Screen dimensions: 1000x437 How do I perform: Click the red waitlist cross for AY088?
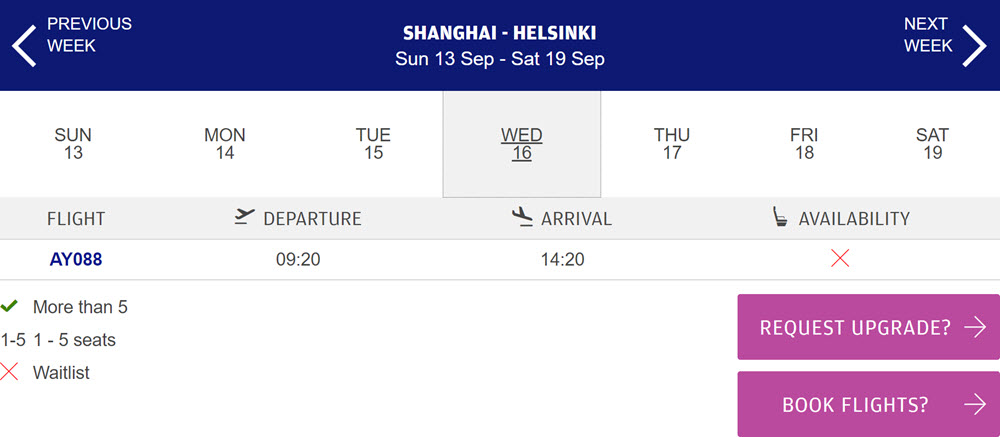click(840, 258)
